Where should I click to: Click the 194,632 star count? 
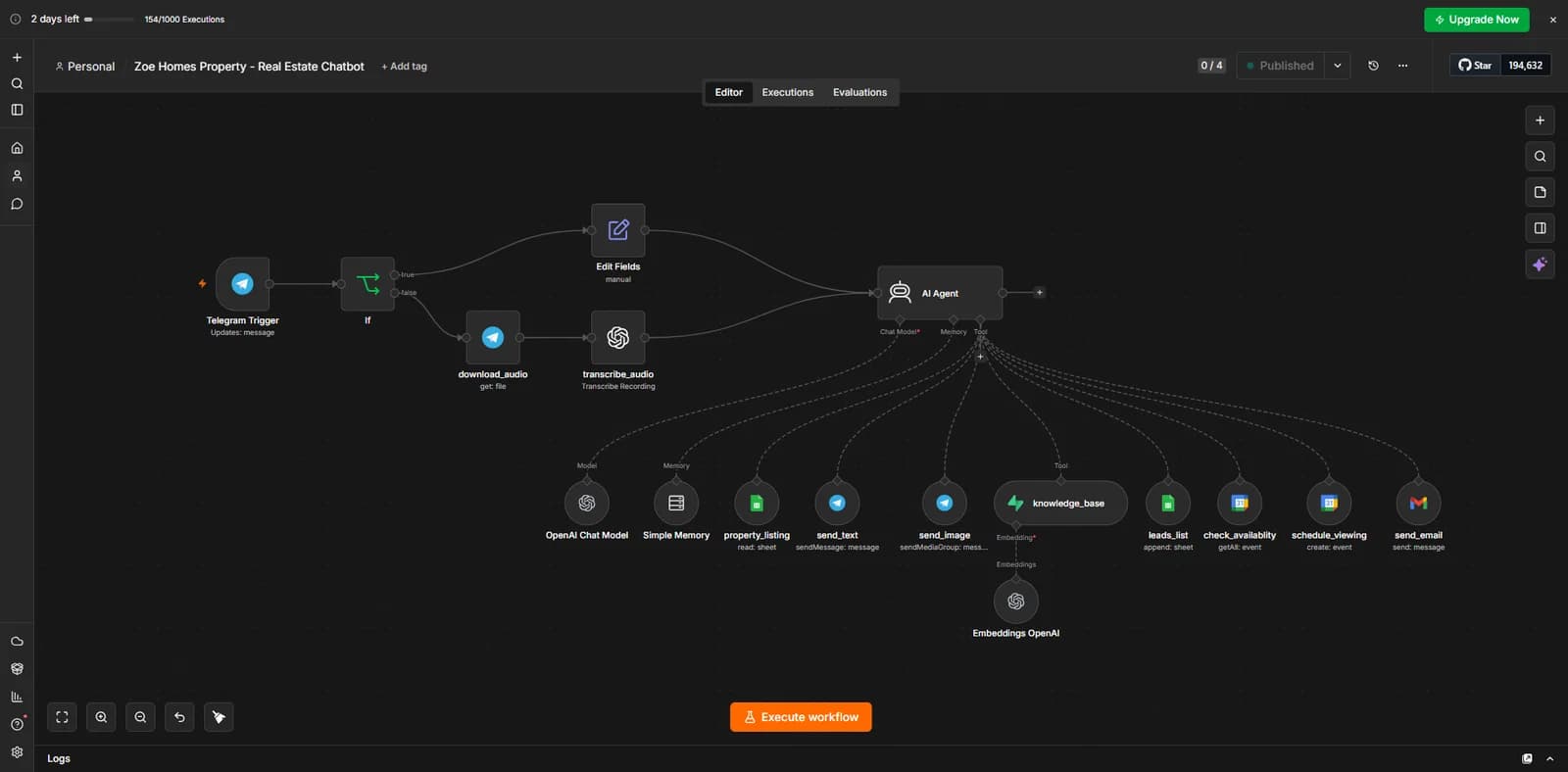1525,66
